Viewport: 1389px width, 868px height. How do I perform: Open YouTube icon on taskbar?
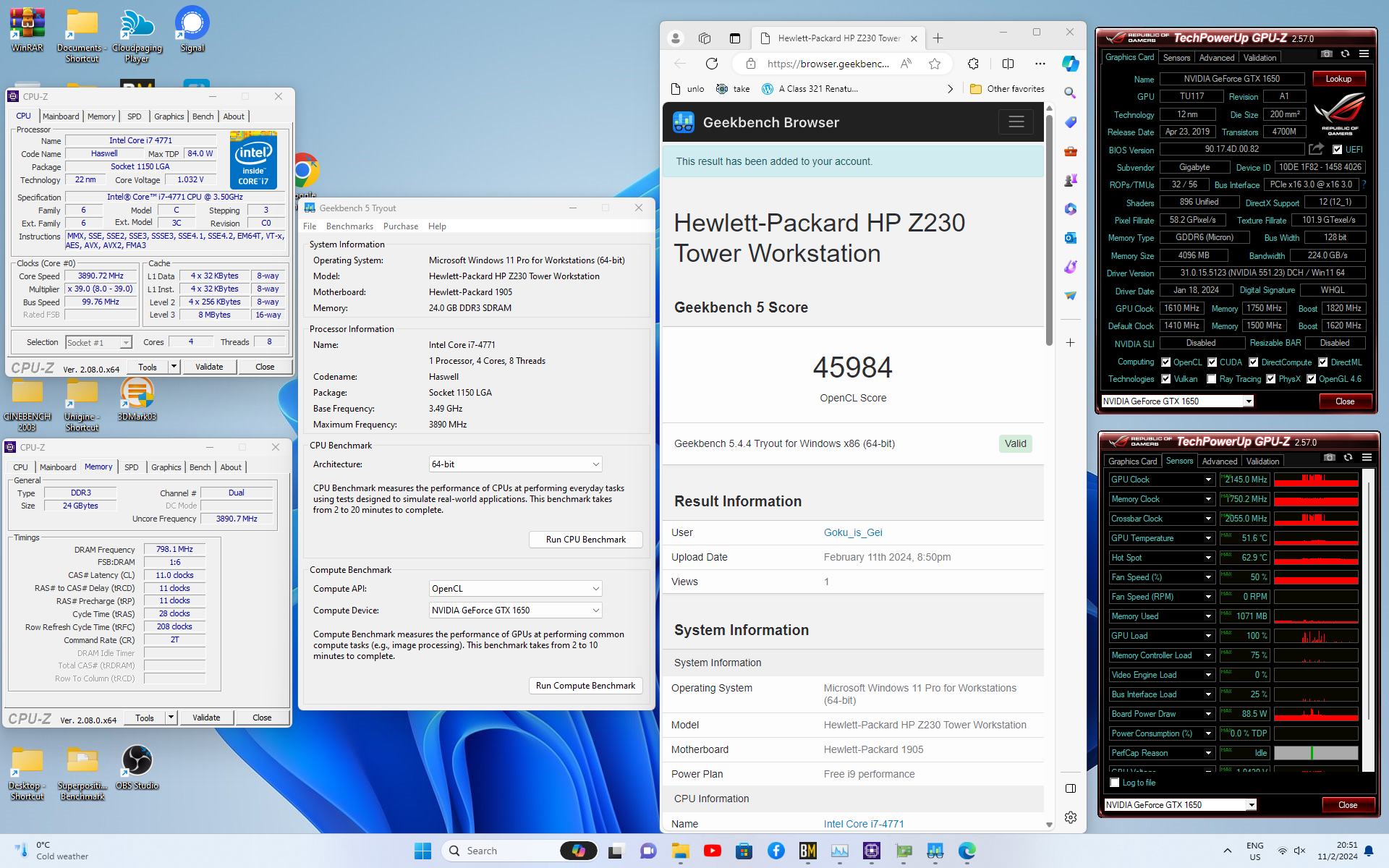713,851
